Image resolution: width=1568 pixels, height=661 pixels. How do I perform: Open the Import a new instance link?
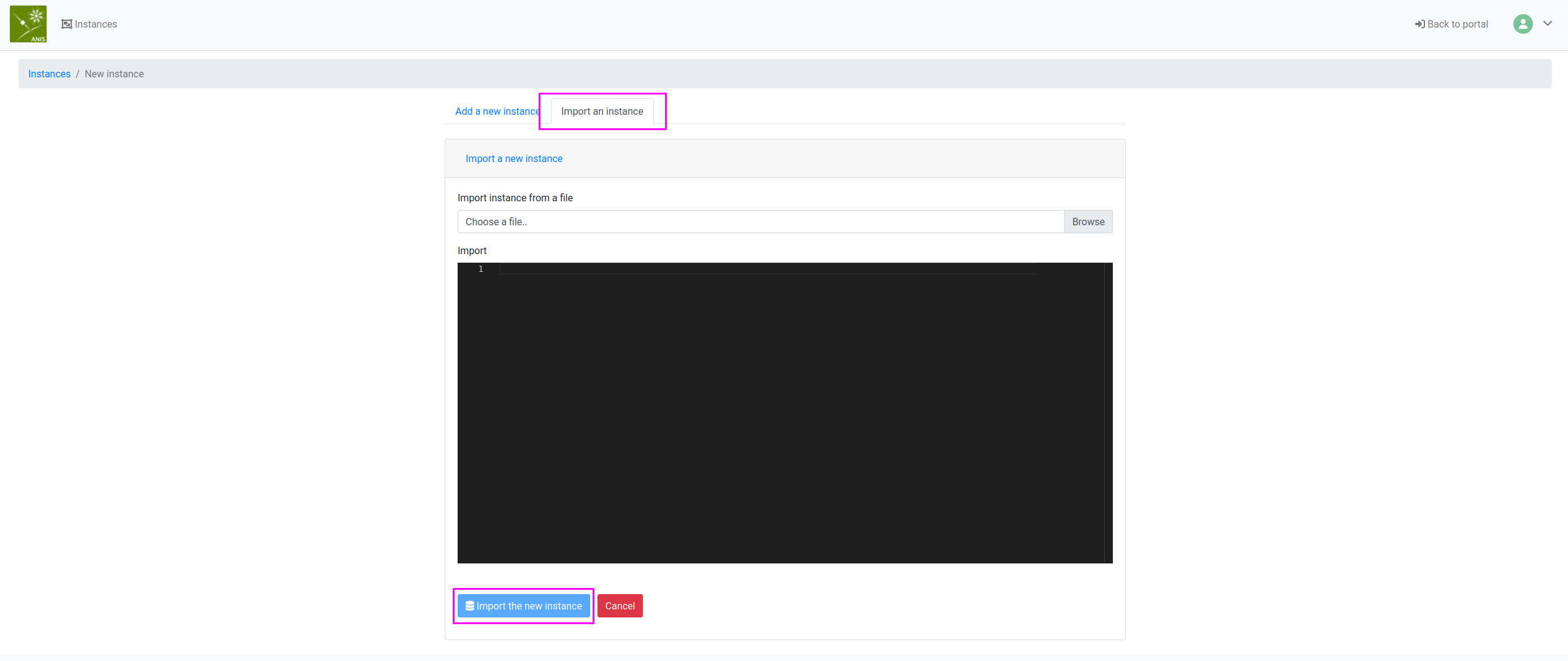(x=513, y=158)
